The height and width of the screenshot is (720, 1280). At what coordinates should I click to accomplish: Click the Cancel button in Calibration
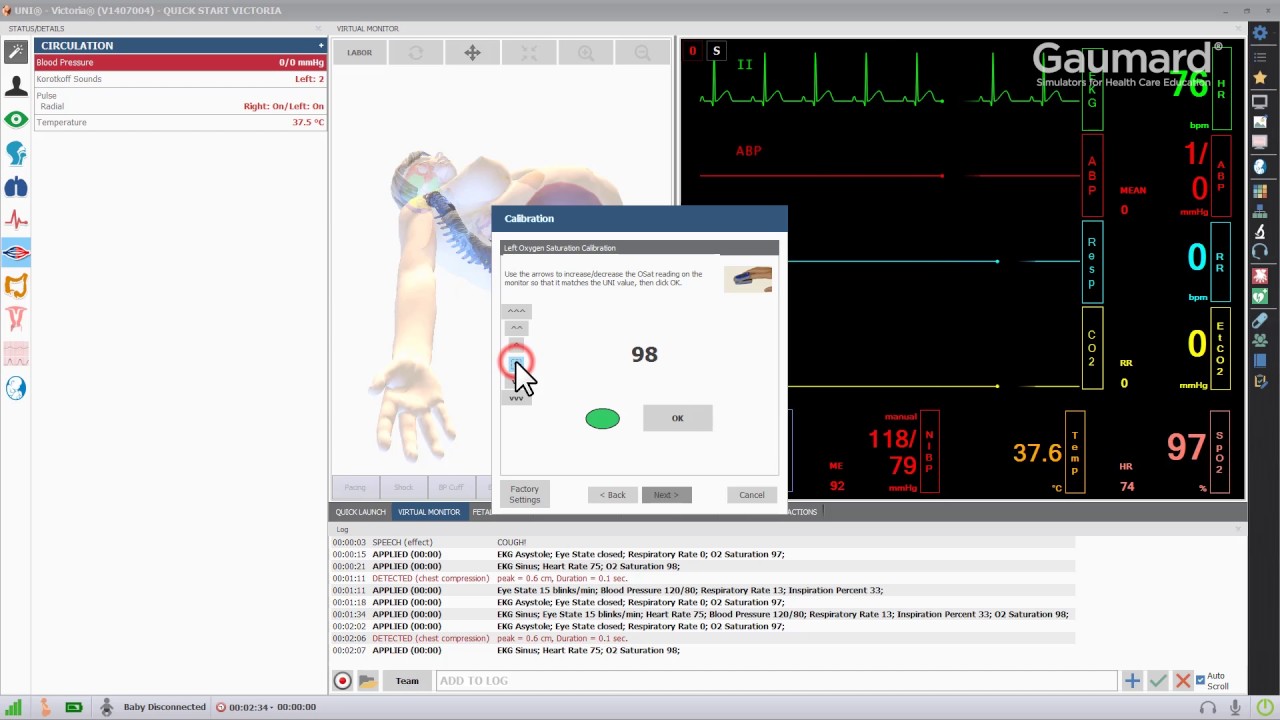751,495
